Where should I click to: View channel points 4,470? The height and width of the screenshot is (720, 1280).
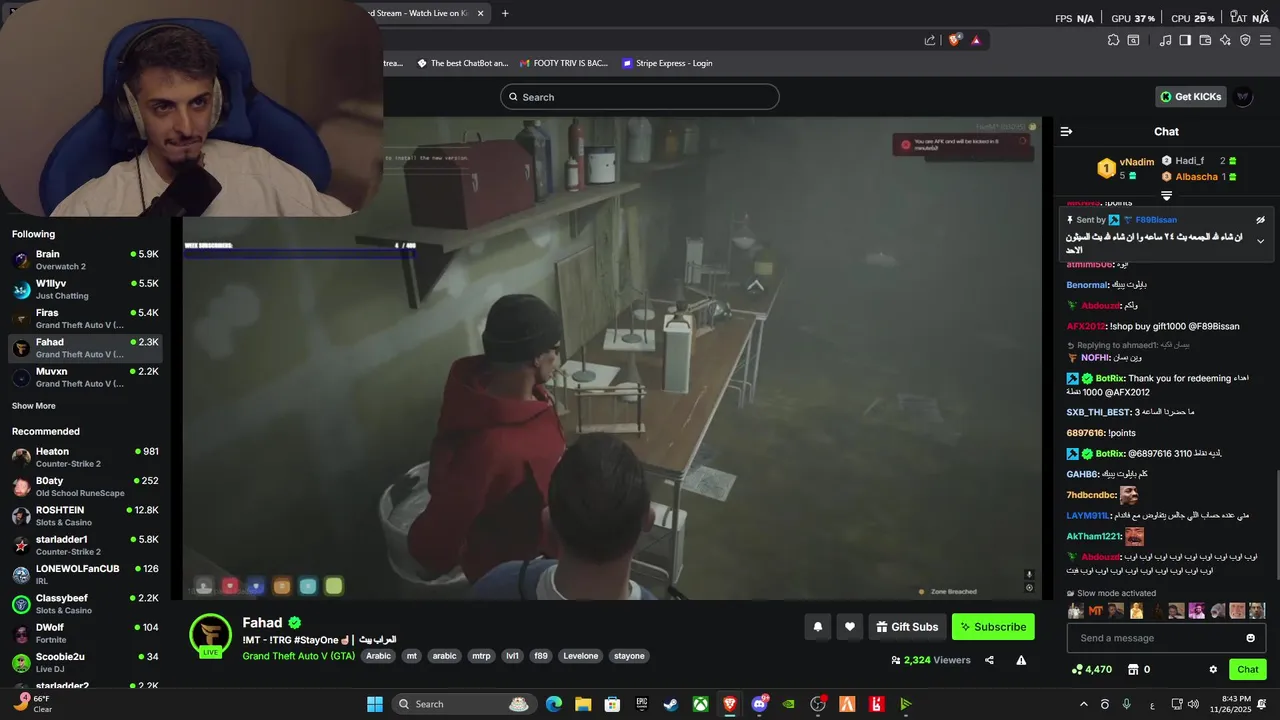coord(1091,669)
